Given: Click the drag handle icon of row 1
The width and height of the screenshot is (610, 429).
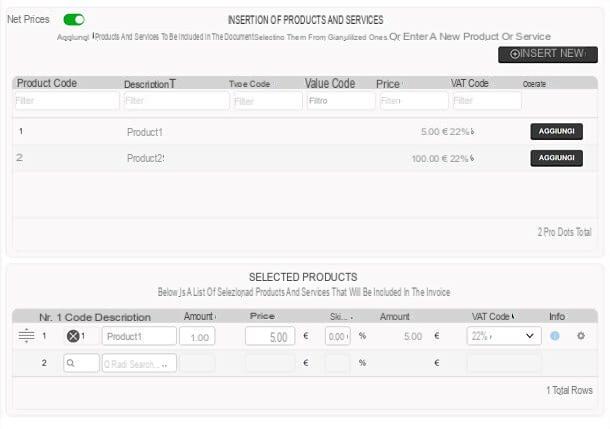Looking at the screenshot, I should point(26,335).
